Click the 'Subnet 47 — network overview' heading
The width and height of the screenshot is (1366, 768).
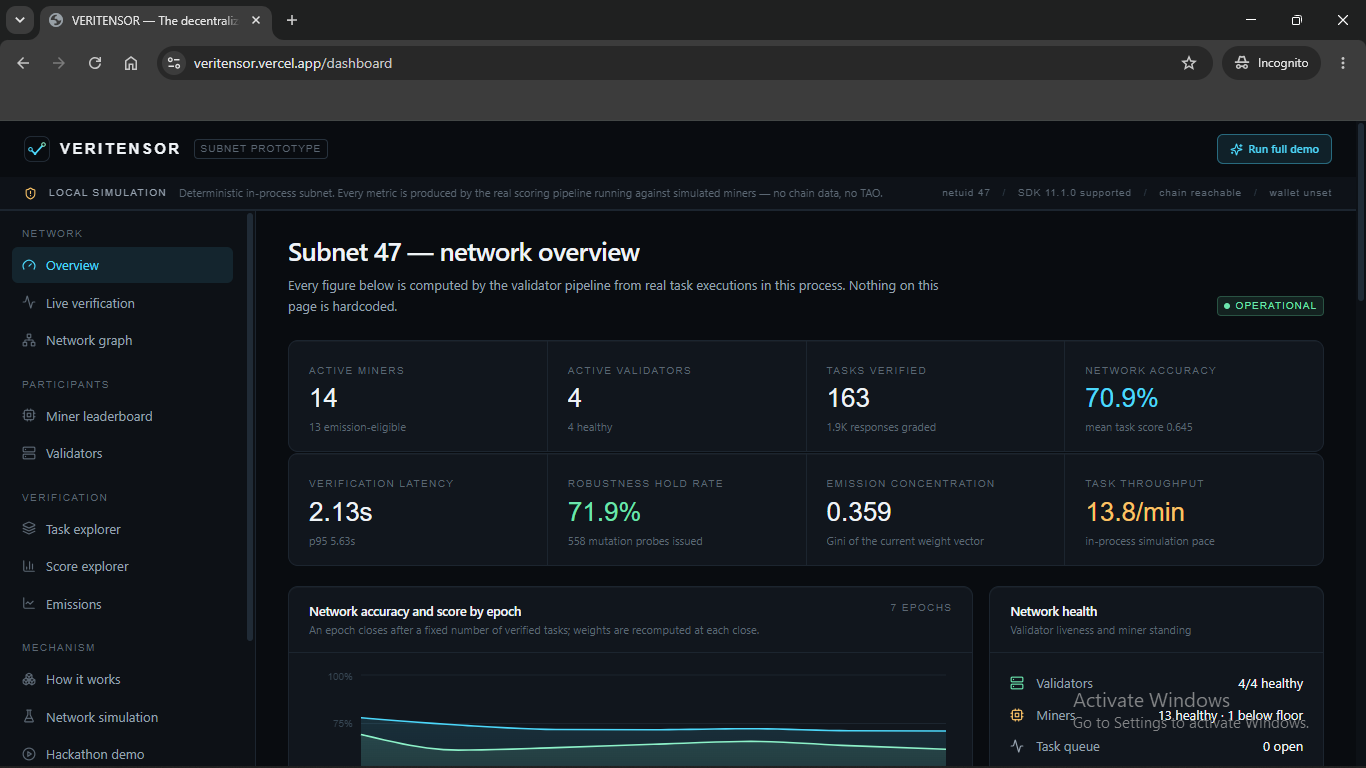point(464,252)
